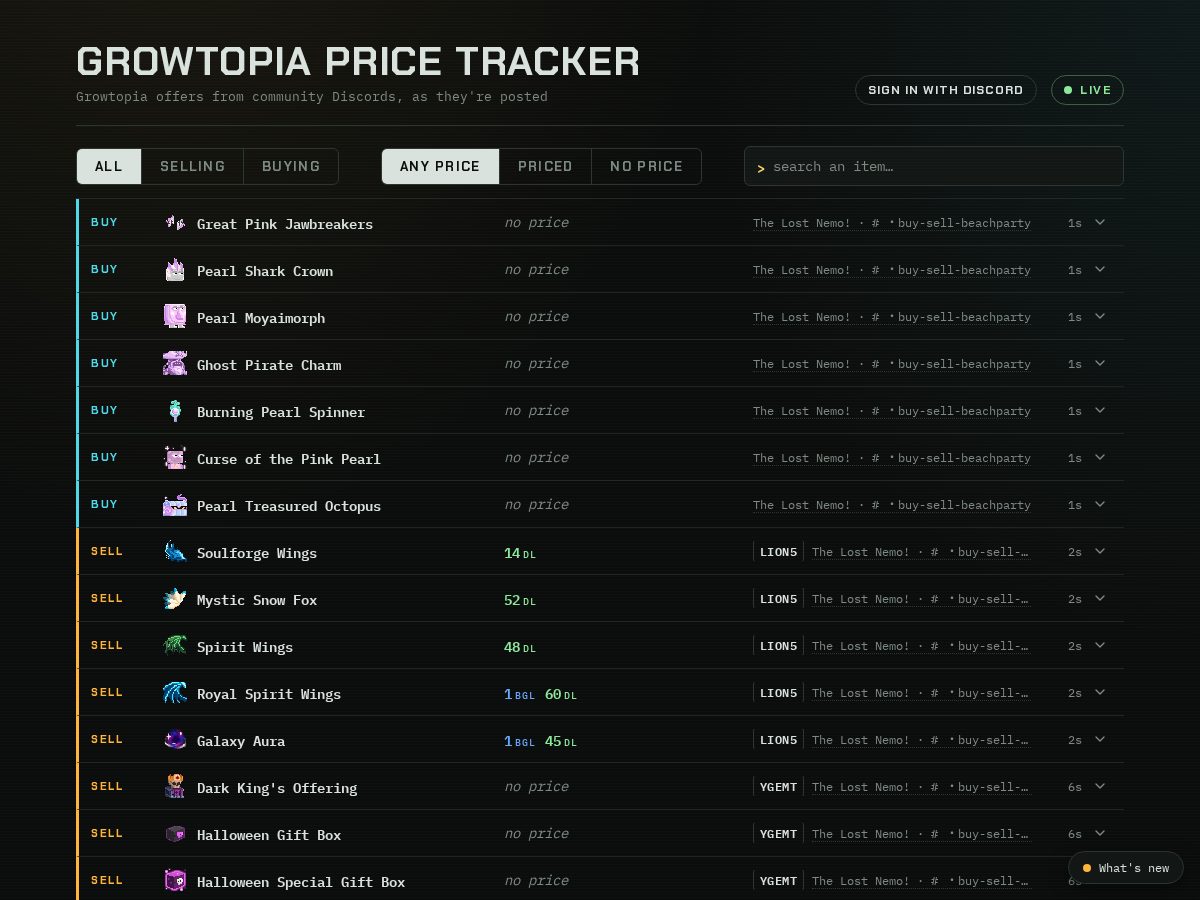1200x900 pixels.
Task: Expand the Mystic Snow Fox row chevron
Action: point(1100,598)
